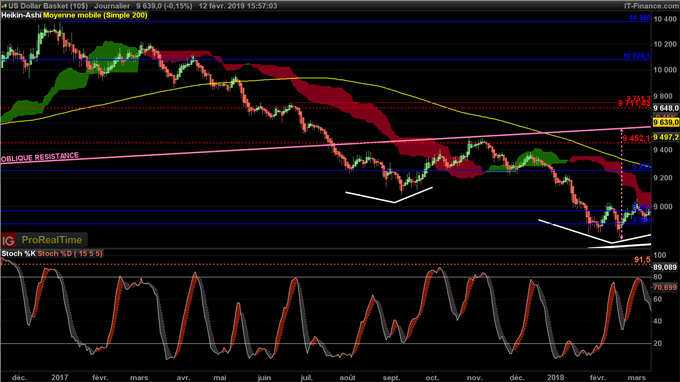Click the 2017 time axis label
This screenshot has width=680, height=382.
click(x=59, y=378)
